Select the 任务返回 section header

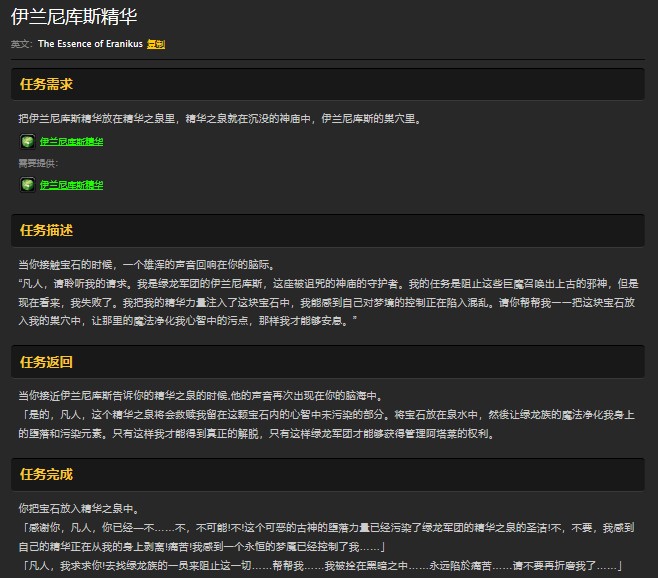point(47,362)
